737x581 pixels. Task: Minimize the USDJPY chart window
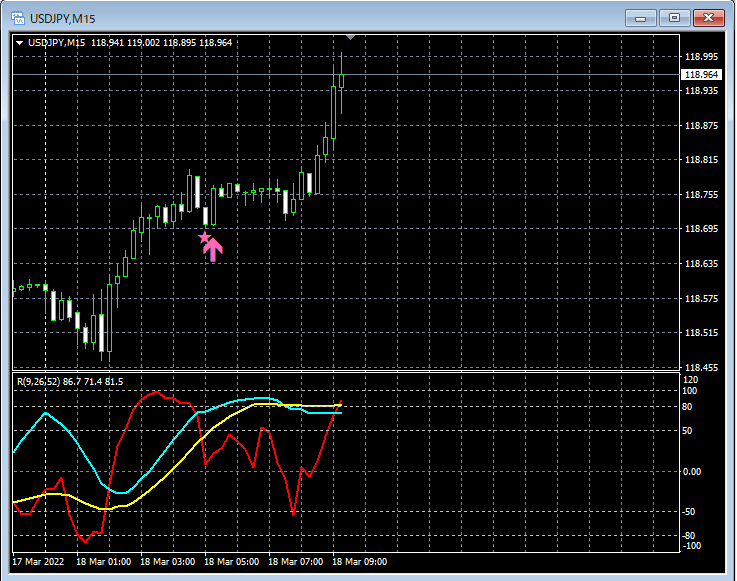[641, 18]
